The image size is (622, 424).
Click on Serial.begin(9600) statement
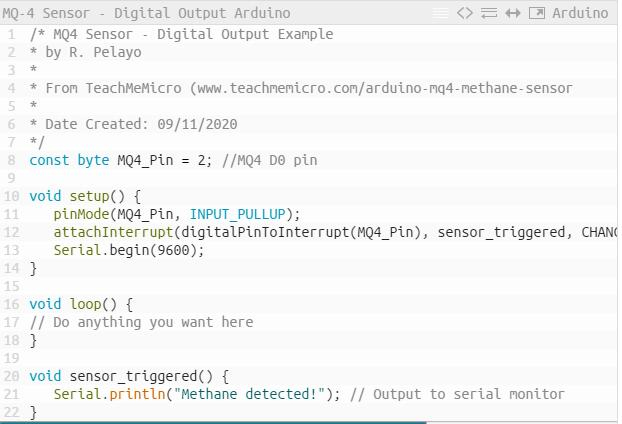[128, 250]
